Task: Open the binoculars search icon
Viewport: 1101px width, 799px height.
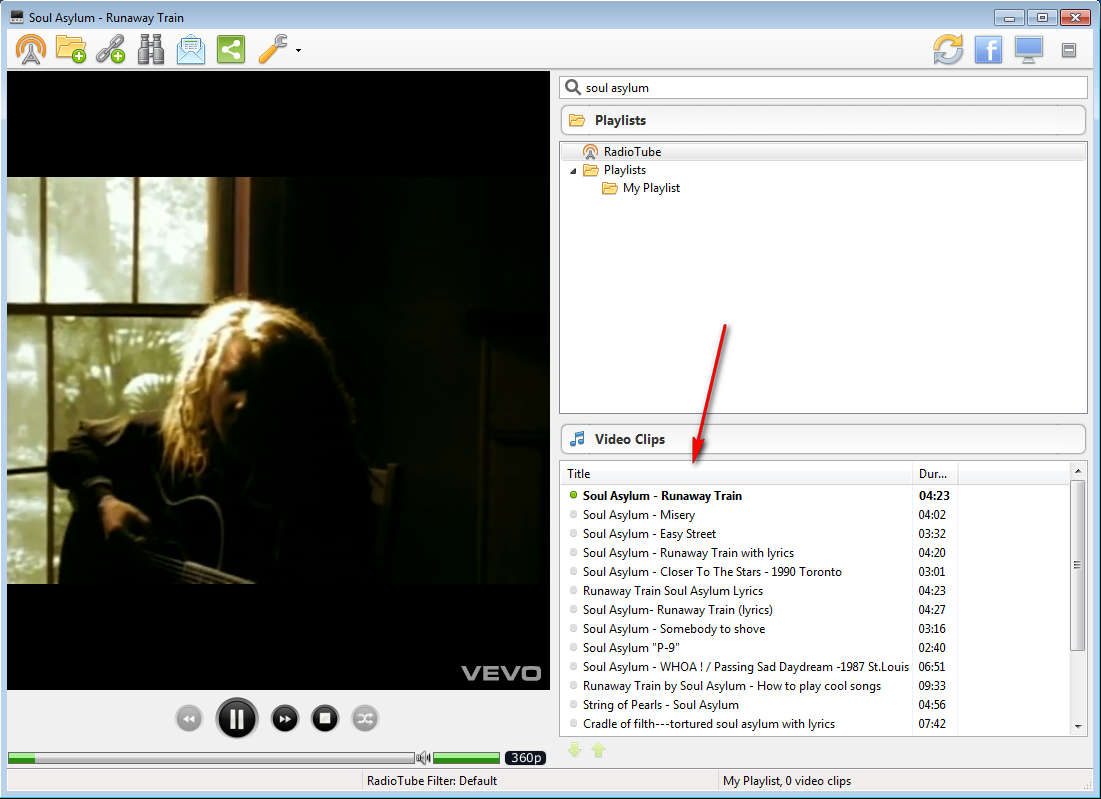Action: (x=151, y=50)
